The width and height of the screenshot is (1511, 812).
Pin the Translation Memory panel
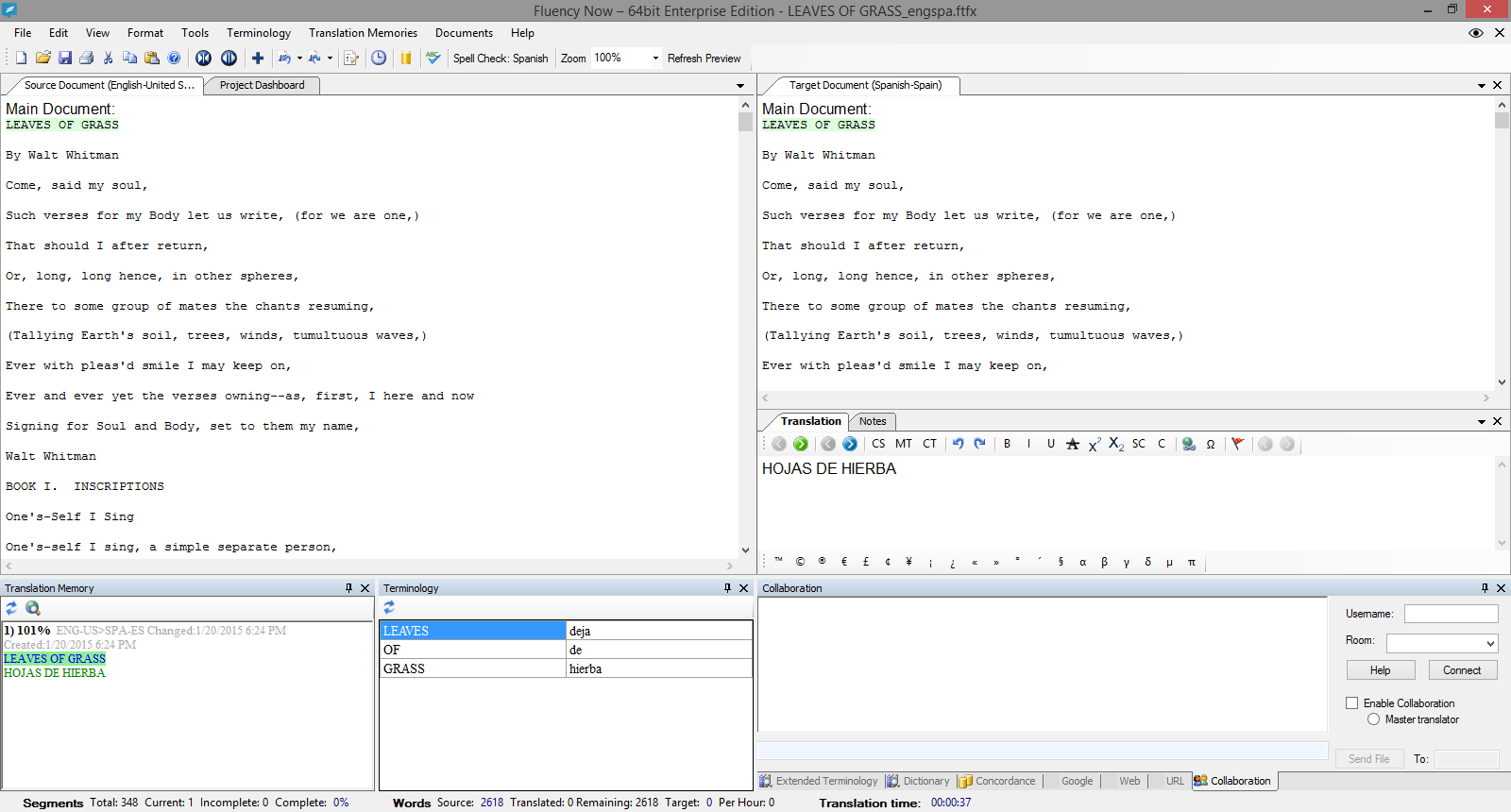[348, 587]
